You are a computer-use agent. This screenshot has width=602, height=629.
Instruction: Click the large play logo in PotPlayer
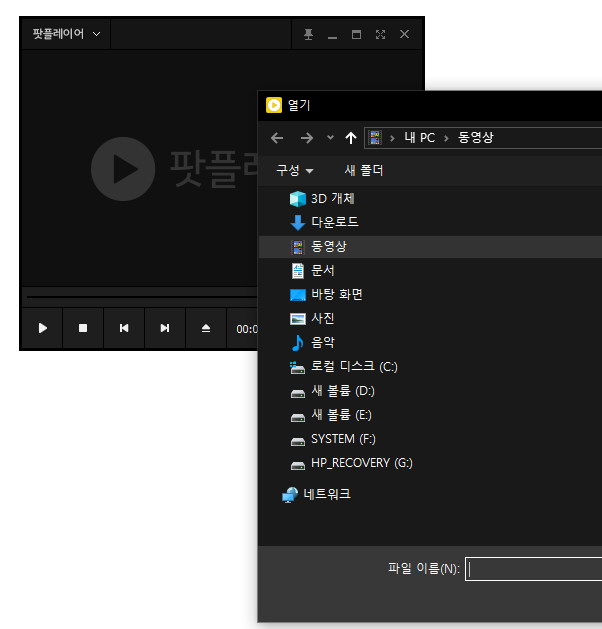tap(123, 169)
